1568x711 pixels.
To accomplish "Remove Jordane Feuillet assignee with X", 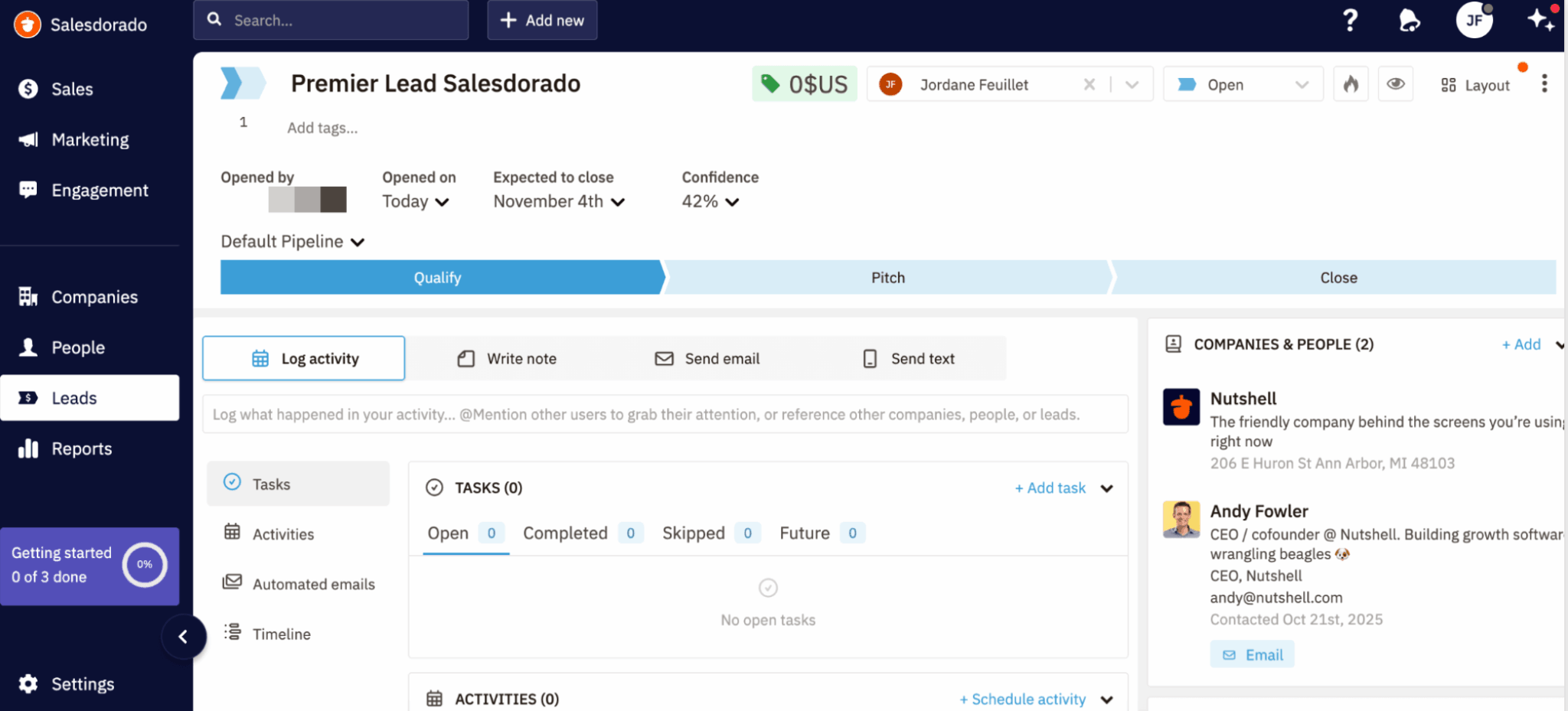I will click(1089, 84).
